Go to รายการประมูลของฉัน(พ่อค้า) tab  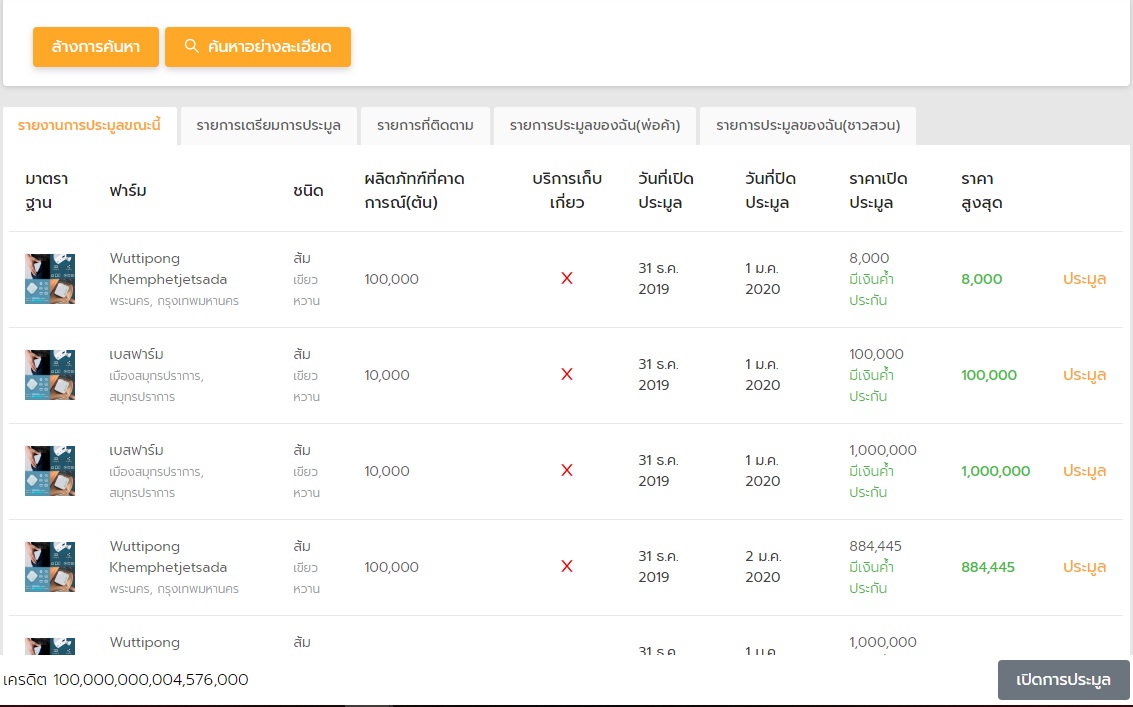coord(595,126)
